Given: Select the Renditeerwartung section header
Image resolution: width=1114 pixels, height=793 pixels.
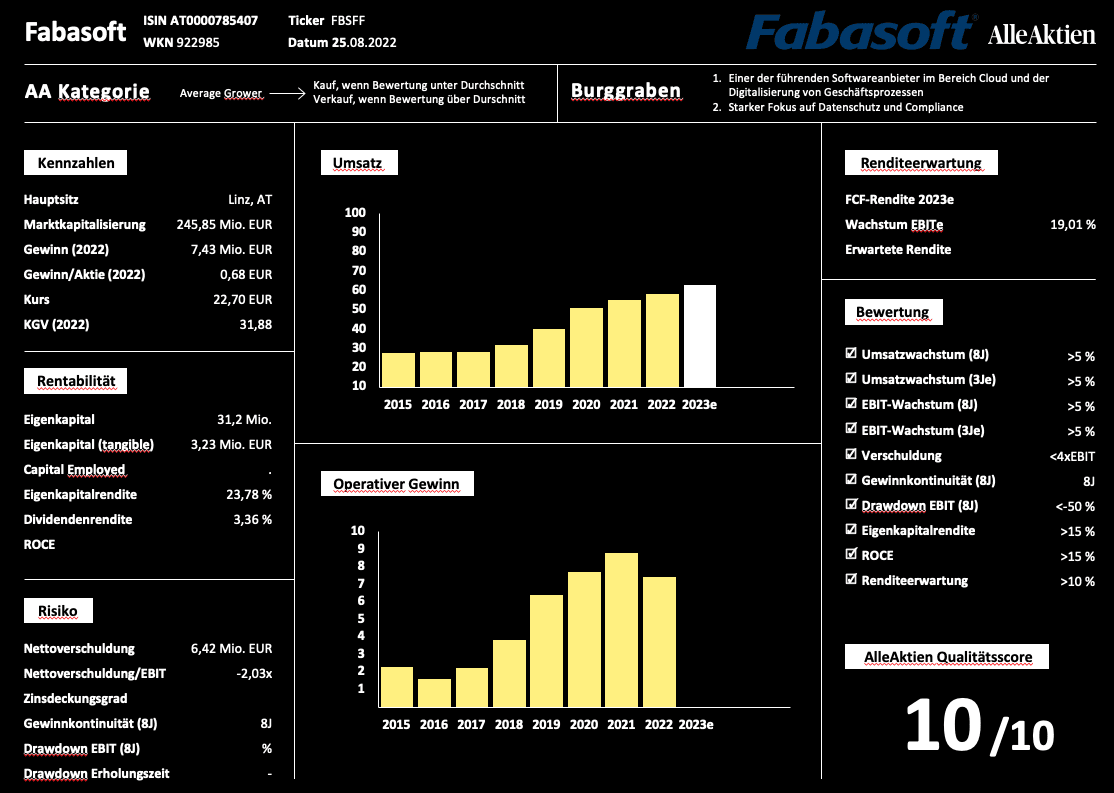Looking at the screenshot, I should pyautogui.click(x=921, y=163).
